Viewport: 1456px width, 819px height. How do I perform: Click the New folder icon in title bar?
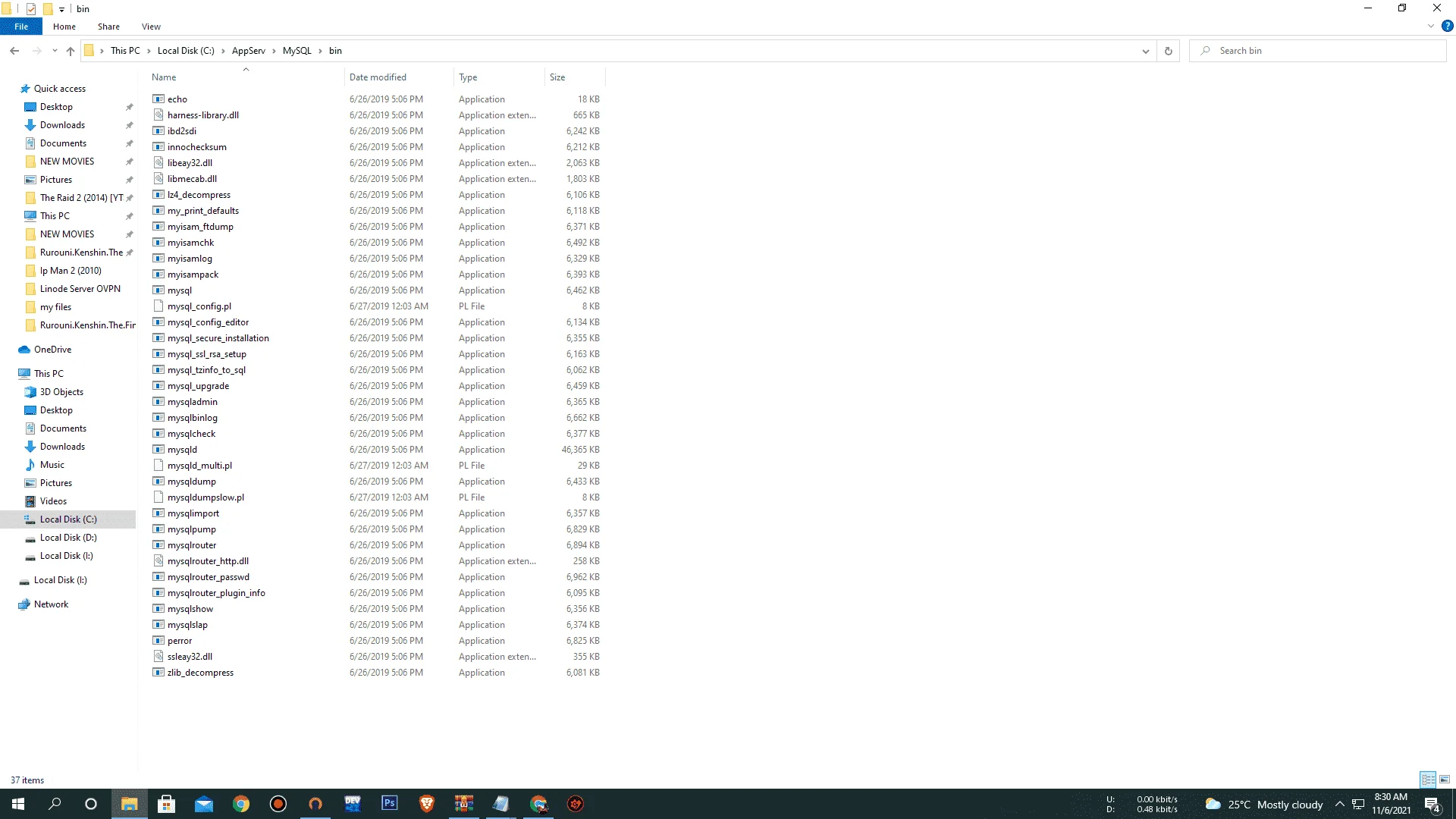pyautogui.click(x=48, y=9)
